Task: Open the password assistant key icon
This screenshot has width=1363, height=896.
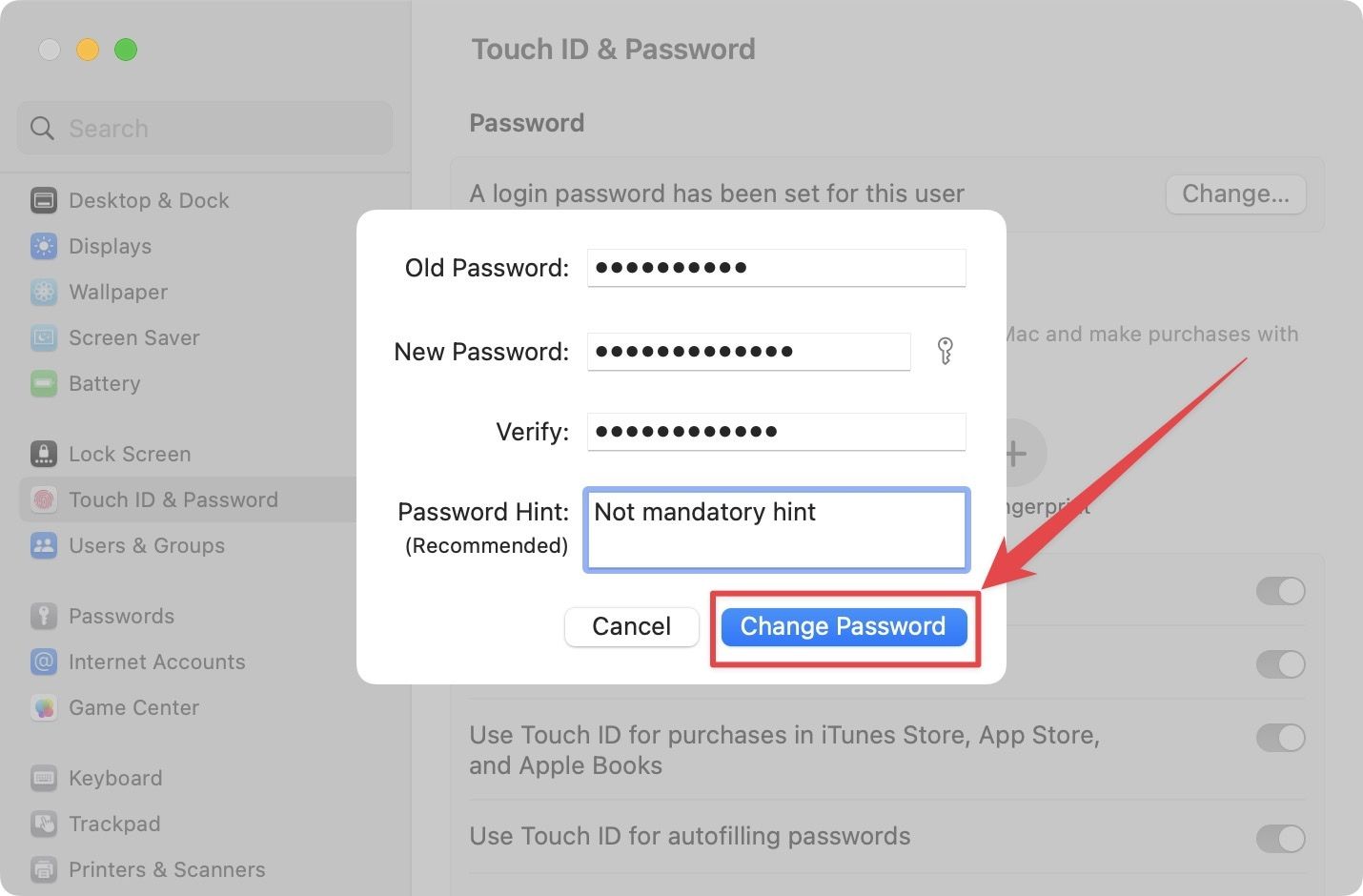Action: pyautogui.click(x=946, y=351)
